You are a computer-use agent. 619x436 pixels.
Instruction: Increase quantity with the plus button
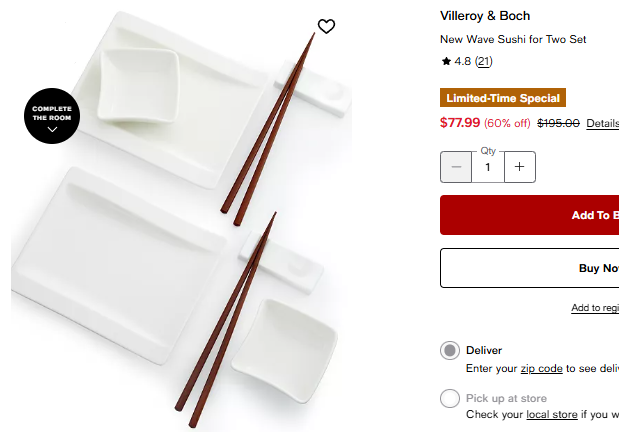click(520, 167)
